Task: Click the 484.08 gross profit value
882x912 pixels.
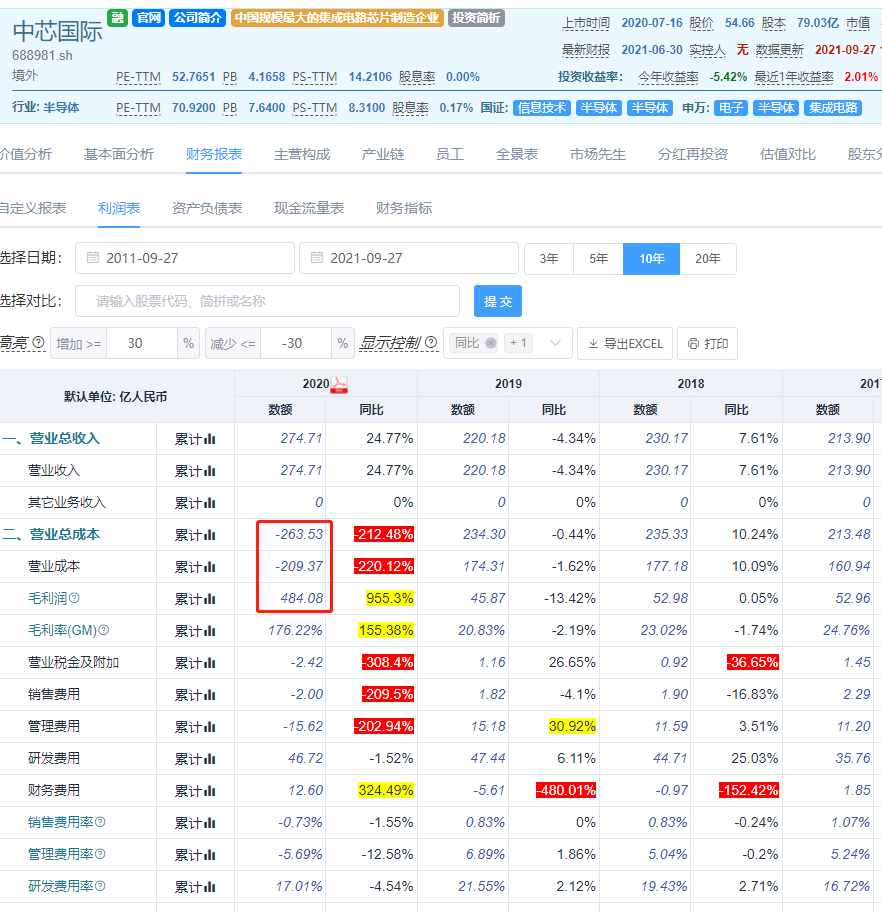Action: click(301, 598)
